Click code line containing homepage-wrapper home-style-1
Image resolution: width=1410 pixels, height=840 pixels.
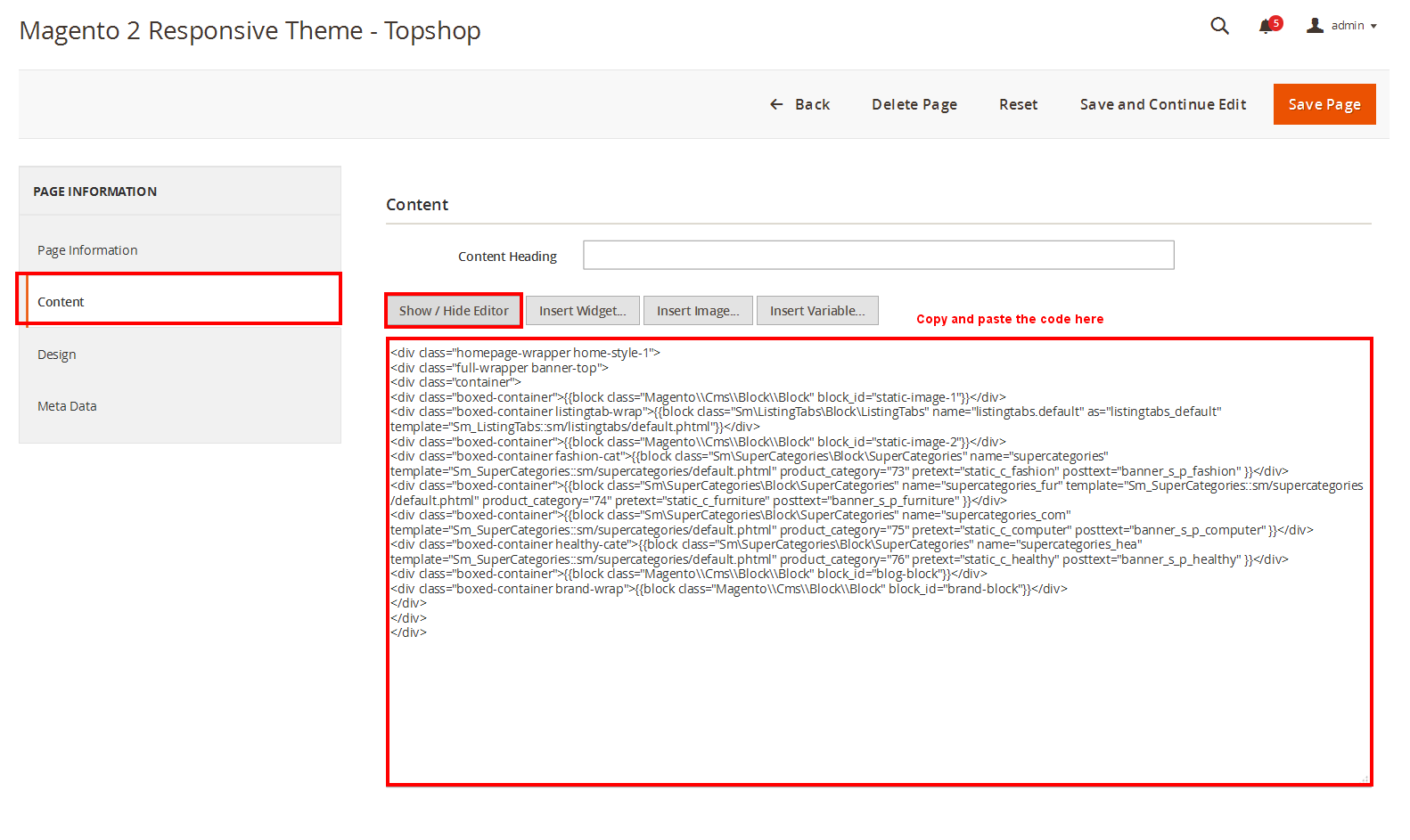tap(525, 353)
